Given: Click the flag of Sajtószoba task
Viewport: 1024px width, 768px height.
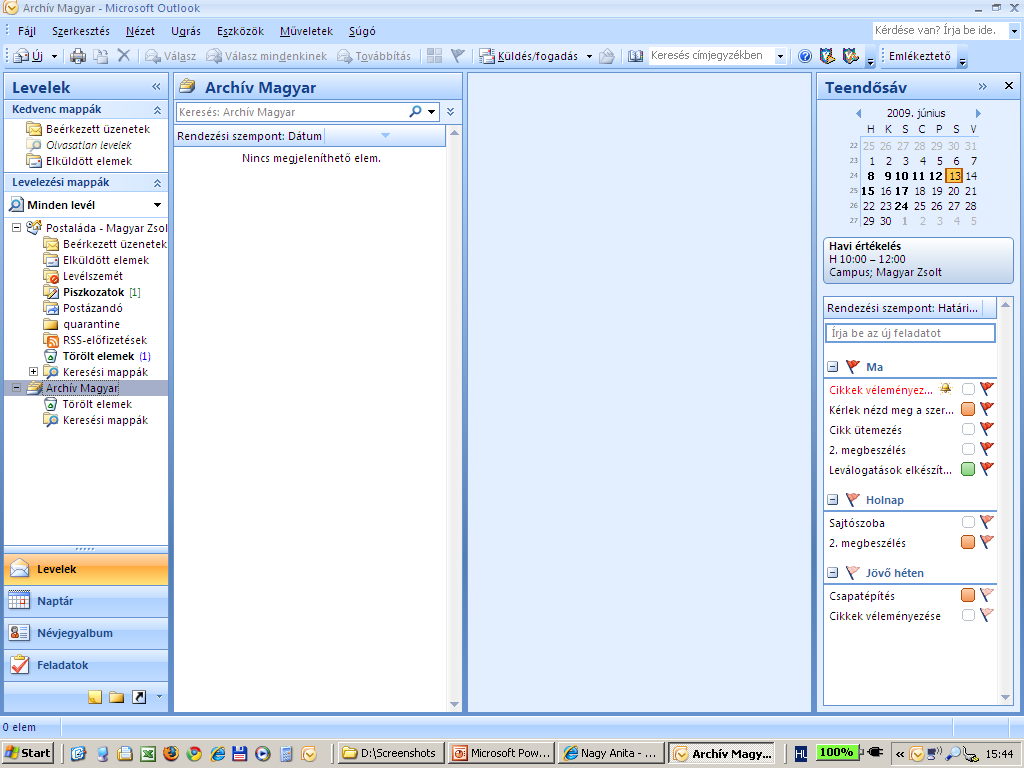Looking at the screenshot, I should point(986,522).
